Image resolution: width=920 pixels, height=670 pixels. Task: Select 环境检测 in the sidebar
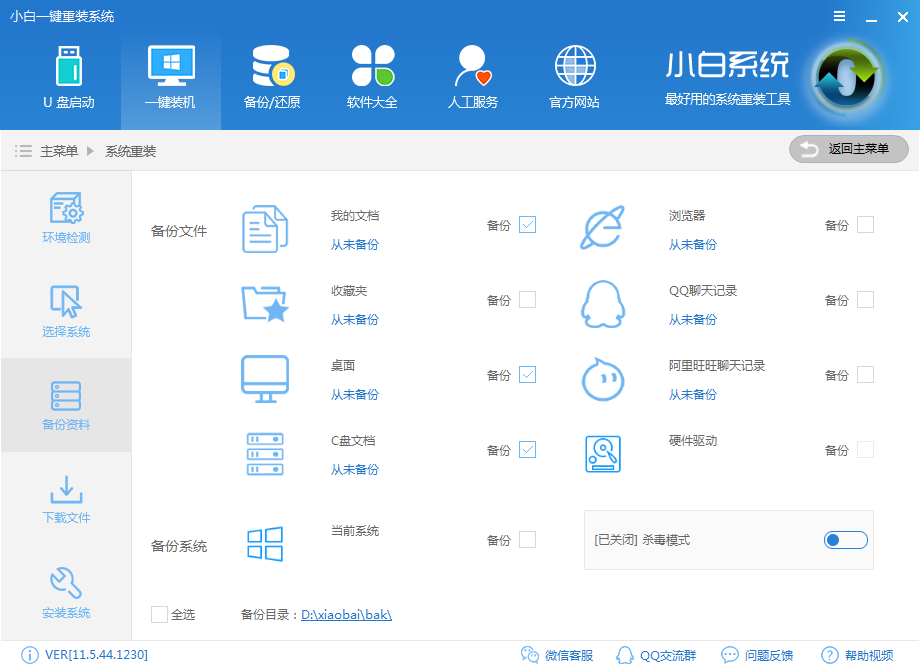pos(66,216)
